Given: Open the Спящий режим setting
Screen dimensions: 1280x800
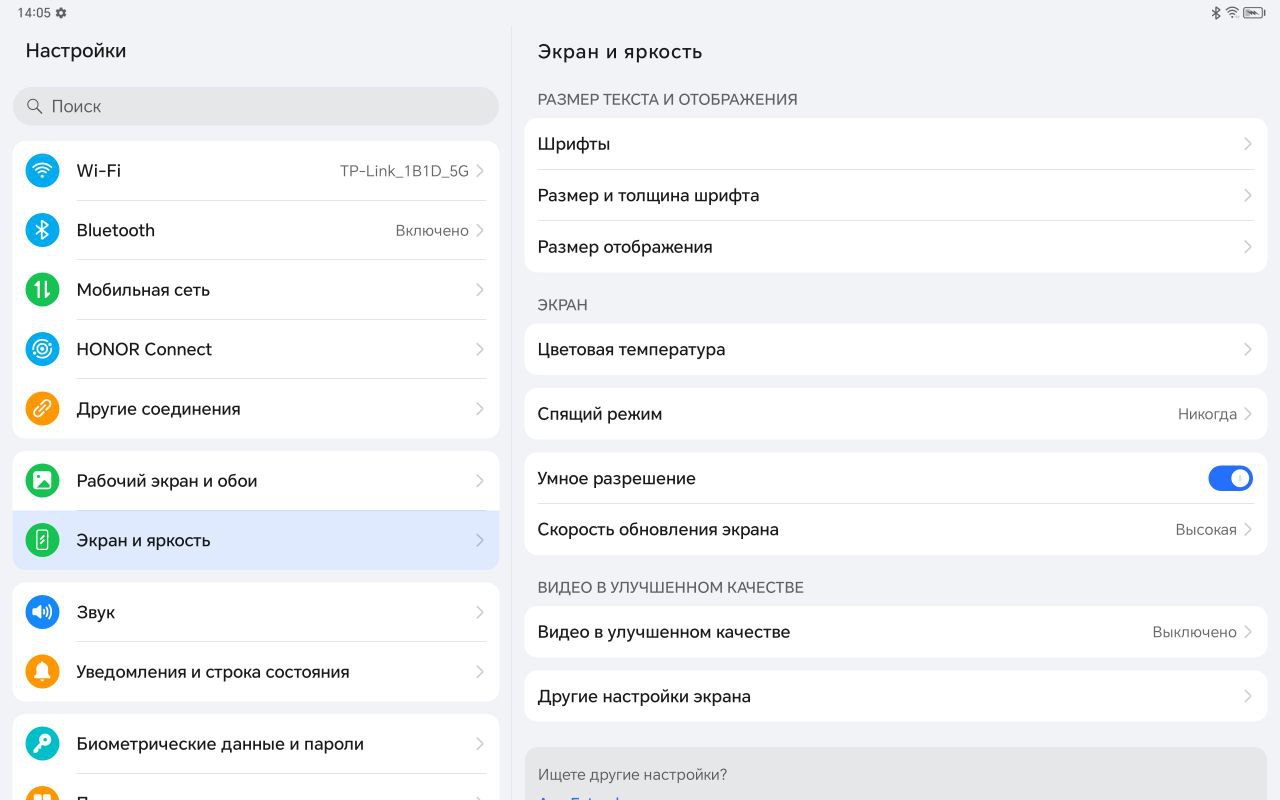Looking at the screenshot, I should point(896,414).
